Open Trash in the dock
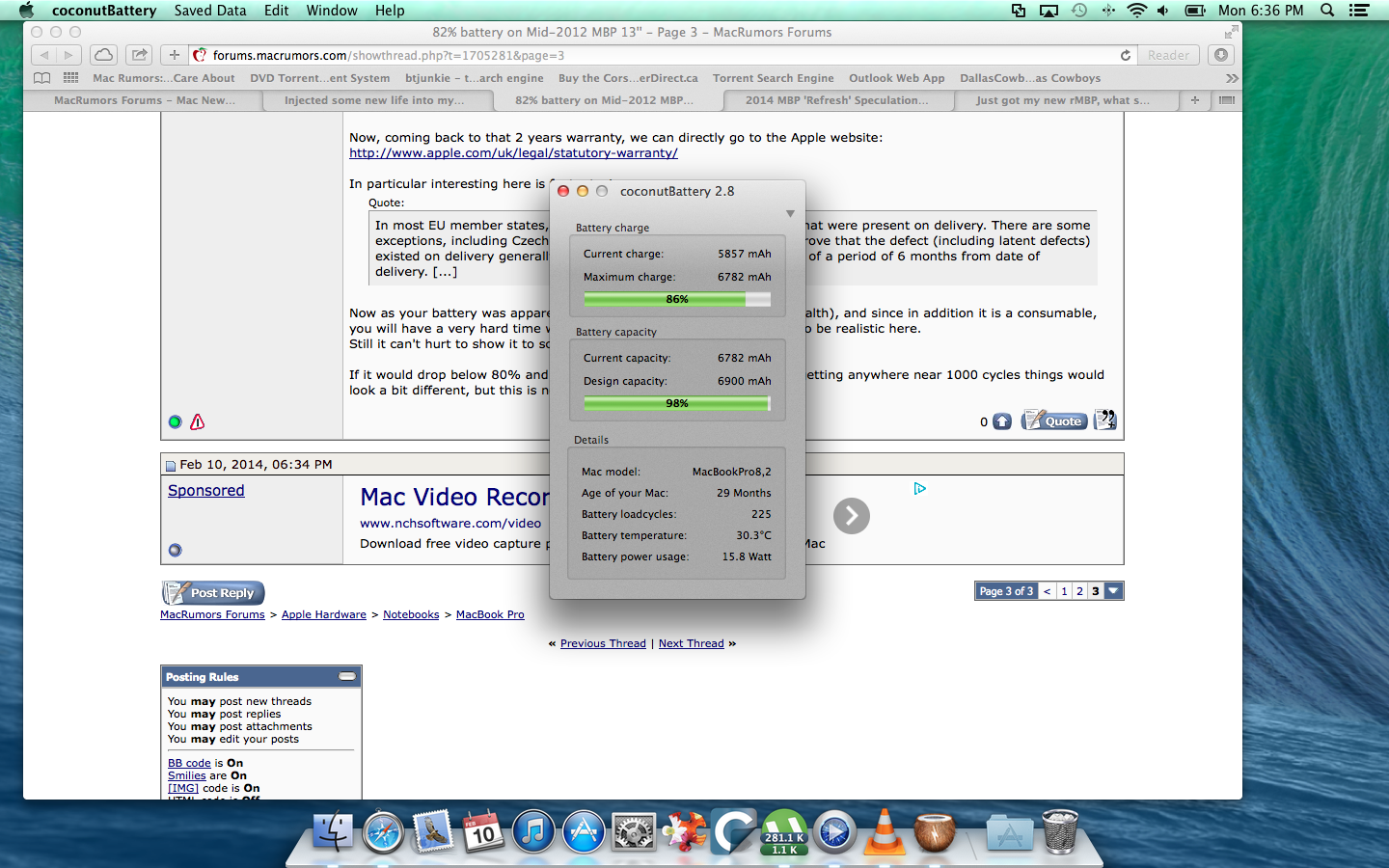This screenshot has height=868, width=1389. tap(1060, 831)
